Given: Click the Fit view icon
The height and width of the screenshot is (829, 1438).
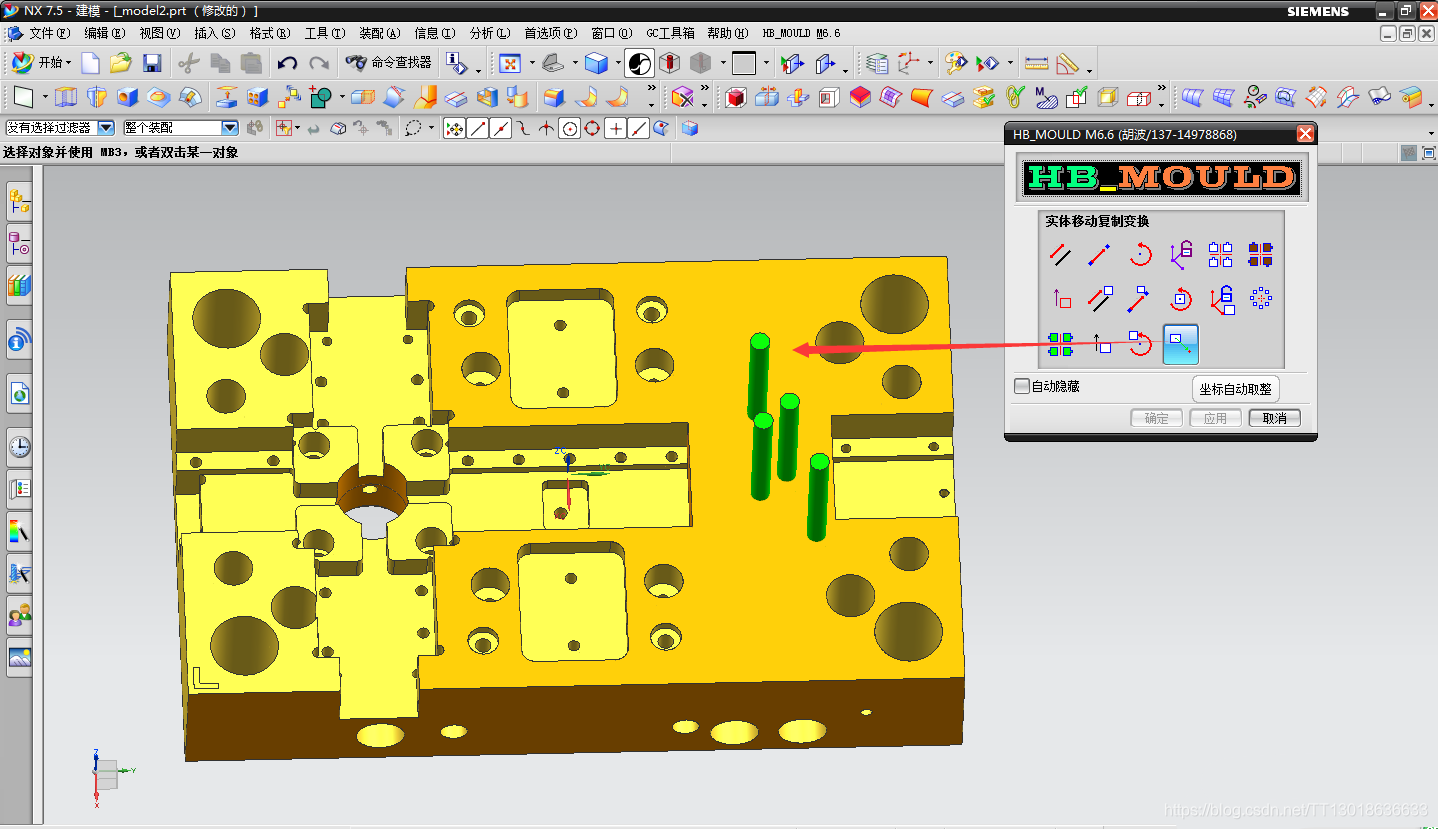Looking at the screenshot, I should (x=510, y=63).
